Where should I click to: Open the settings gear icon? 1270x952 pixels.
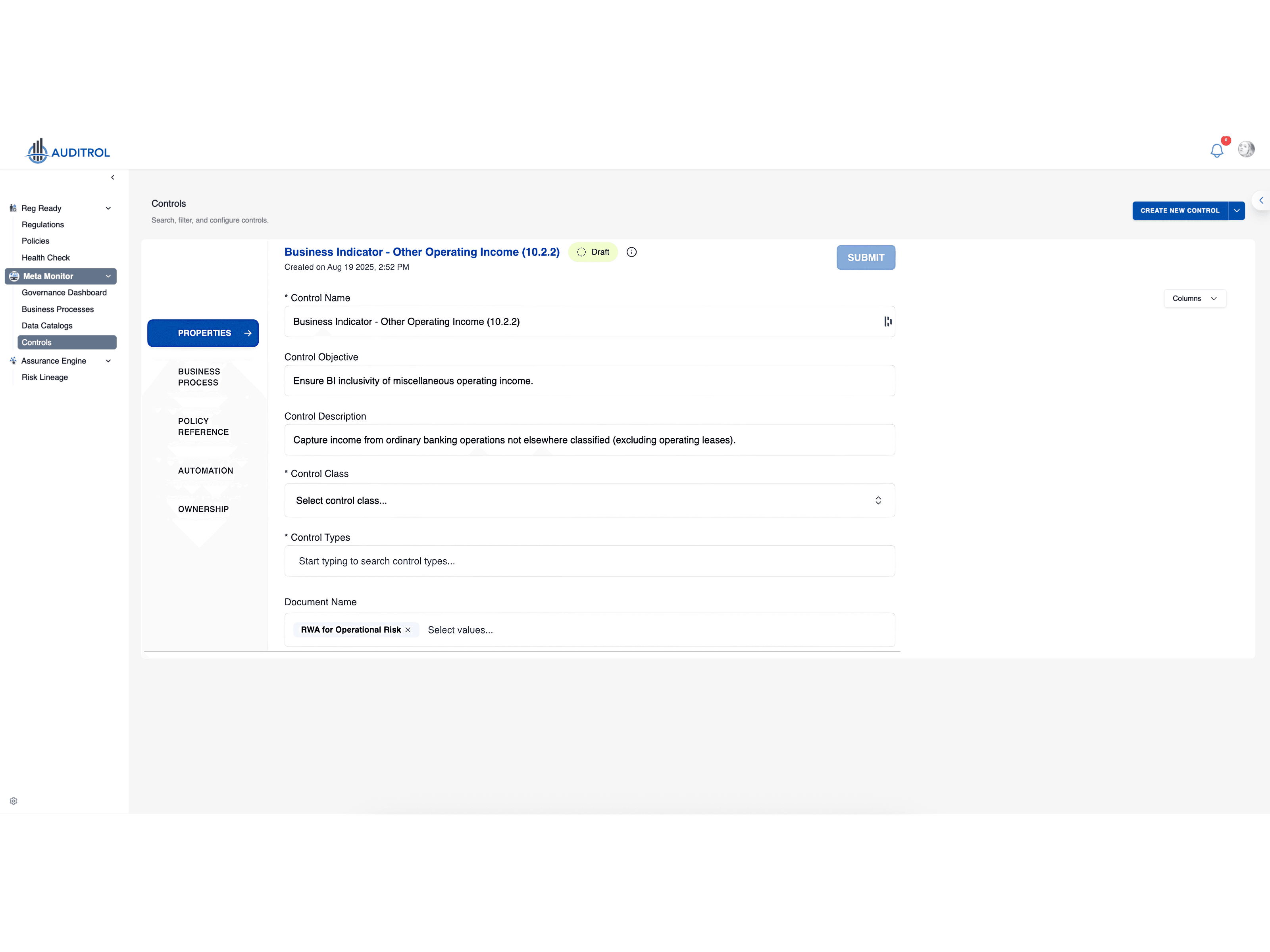click(13, 800)
